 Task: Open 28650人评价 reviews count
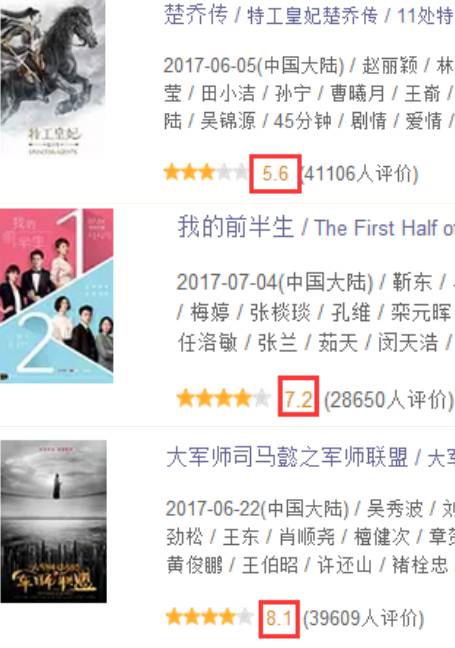tap(389, 400)
